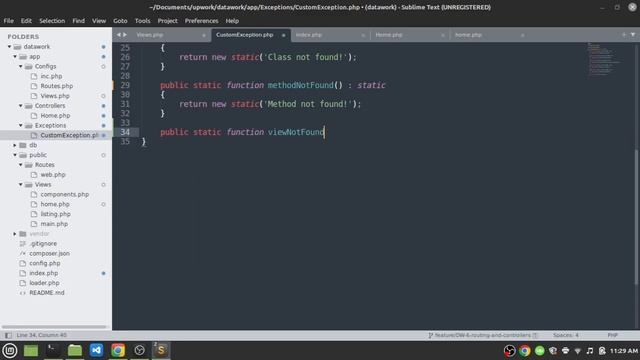The width and height of the screenshot is (640, 360).
Task: Open the Project menu
Action: [x=167, y=21]
